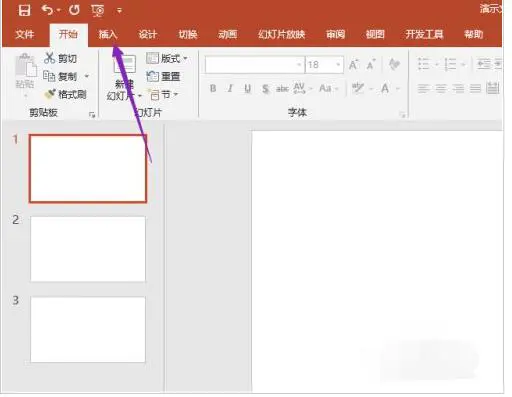Expand the 复制 (Copy) dropdown arrow
This screenshot has width=512, height=397.
pyautogui.click(x=87, y=76)
